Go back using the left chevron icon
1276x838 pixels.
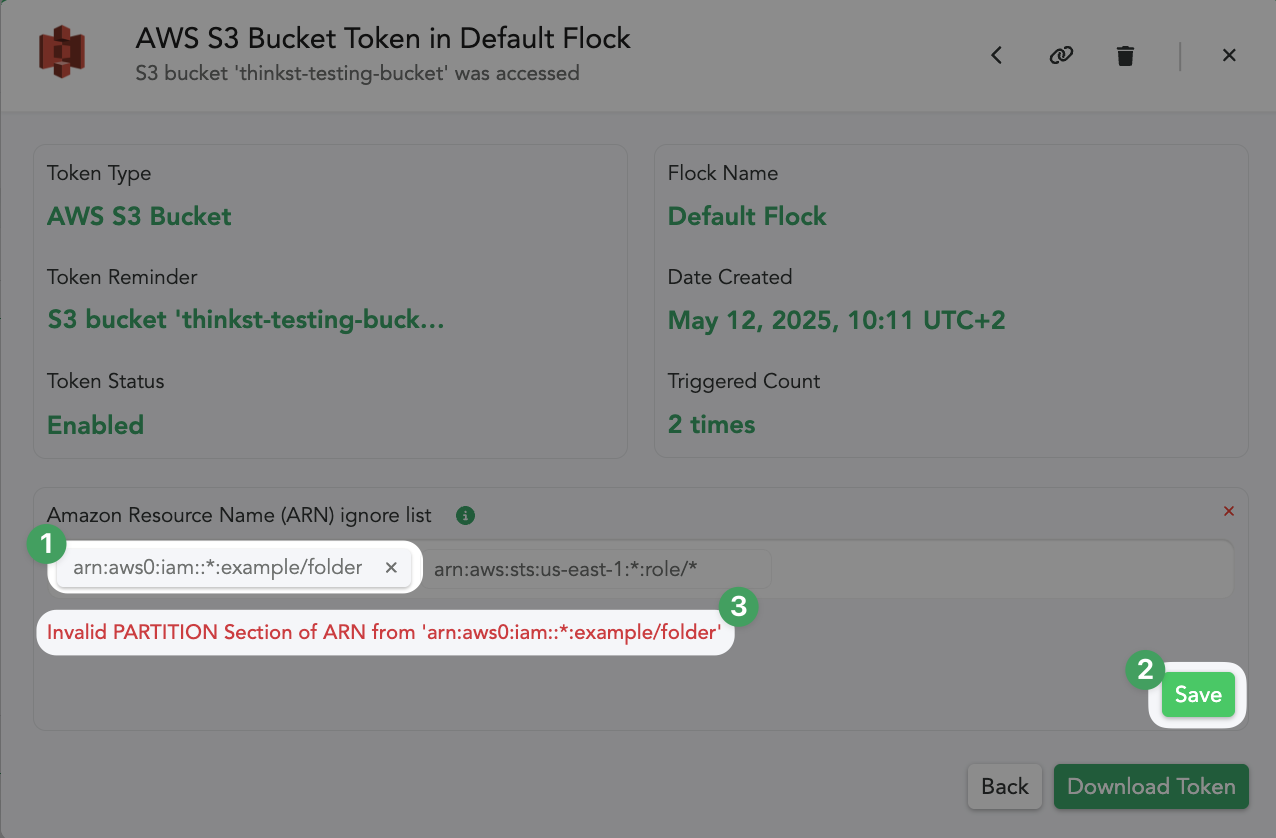pyautogui.click(x=996, y=56)
